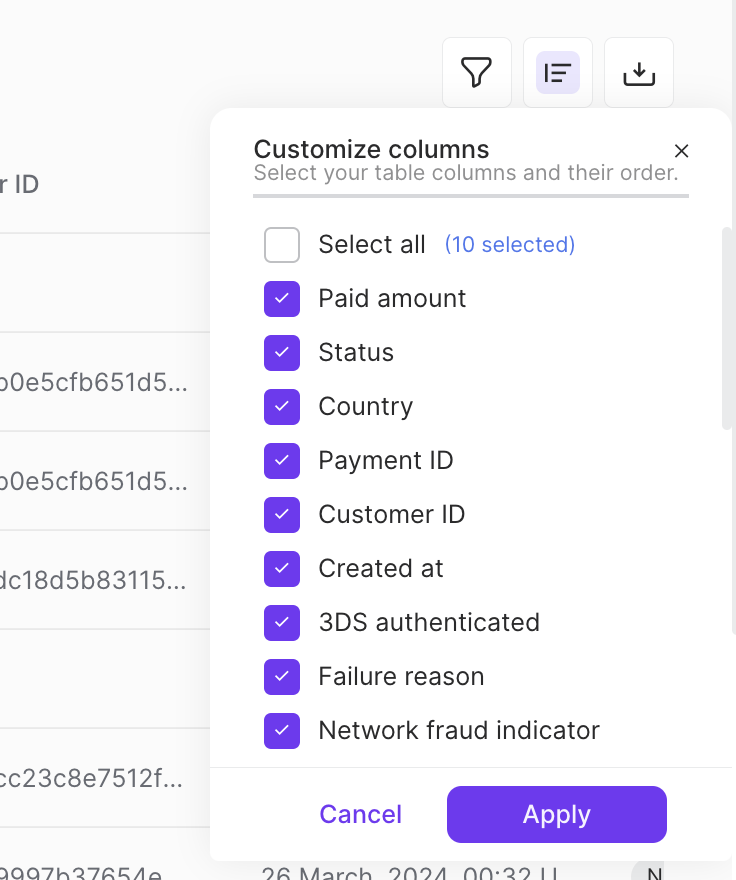Enable the Select all checkbox

[282, 244]
